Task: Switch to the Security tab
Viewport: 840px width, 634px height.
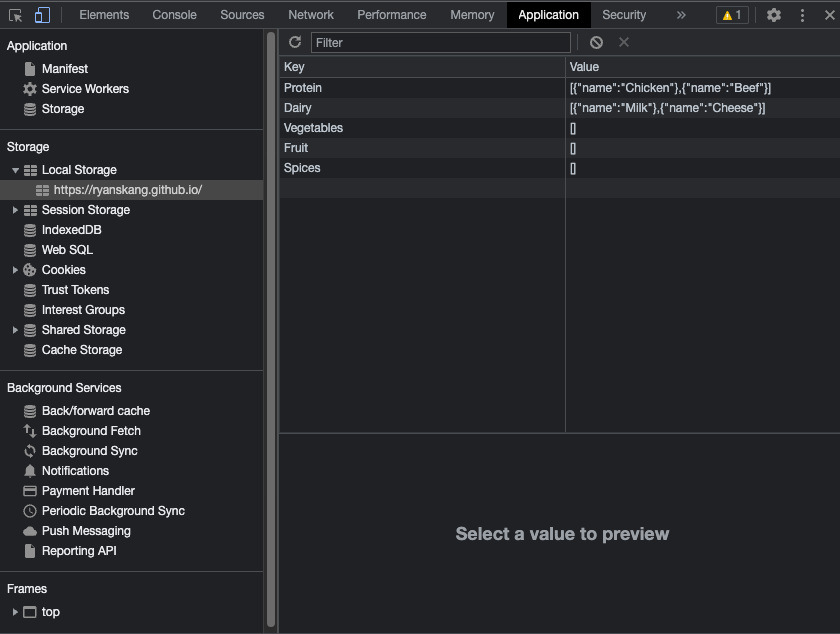Action: point(623,14)
